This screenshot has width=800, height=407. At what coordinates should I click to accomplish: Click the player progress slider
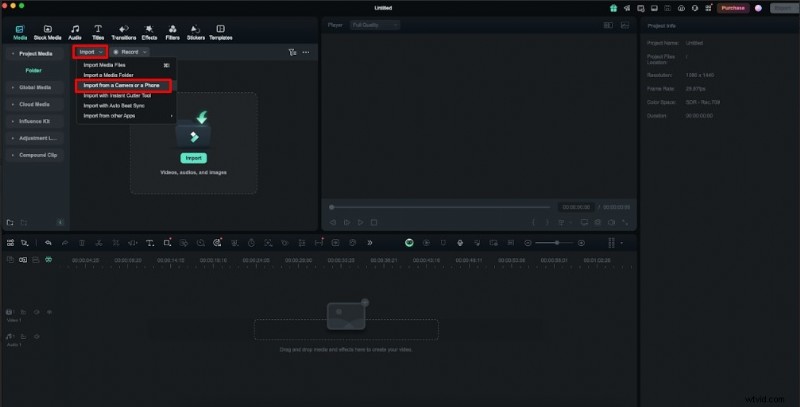point(440,207)
